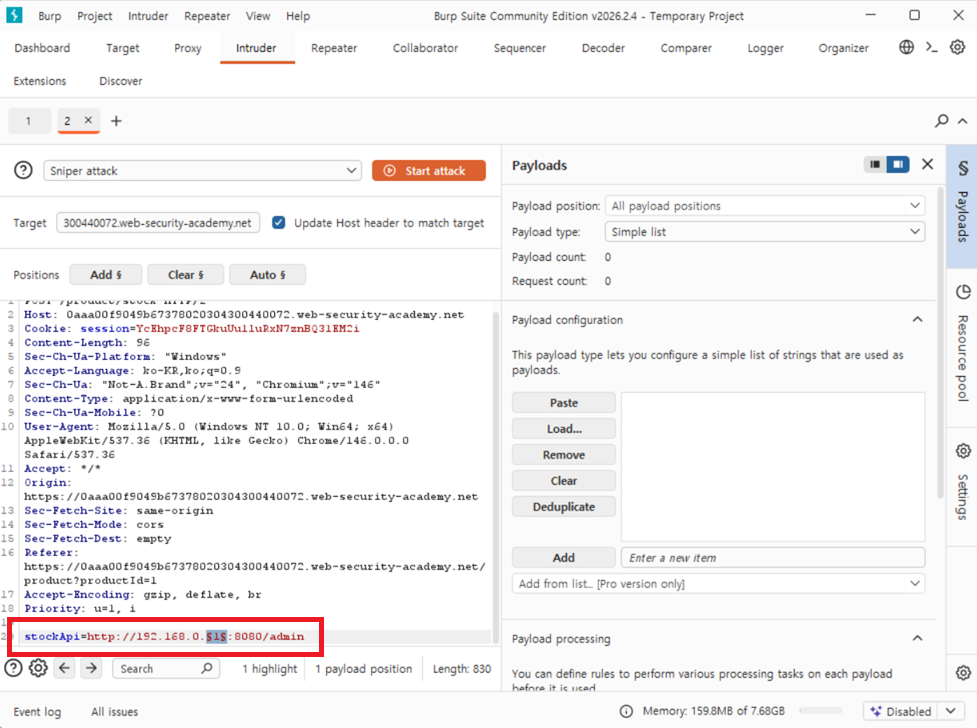The height and width of the screenshot is (728, 977).
Task: Open Disabled AI dropdown arrow
Action: pyautogui.click(x=951, y=711)
